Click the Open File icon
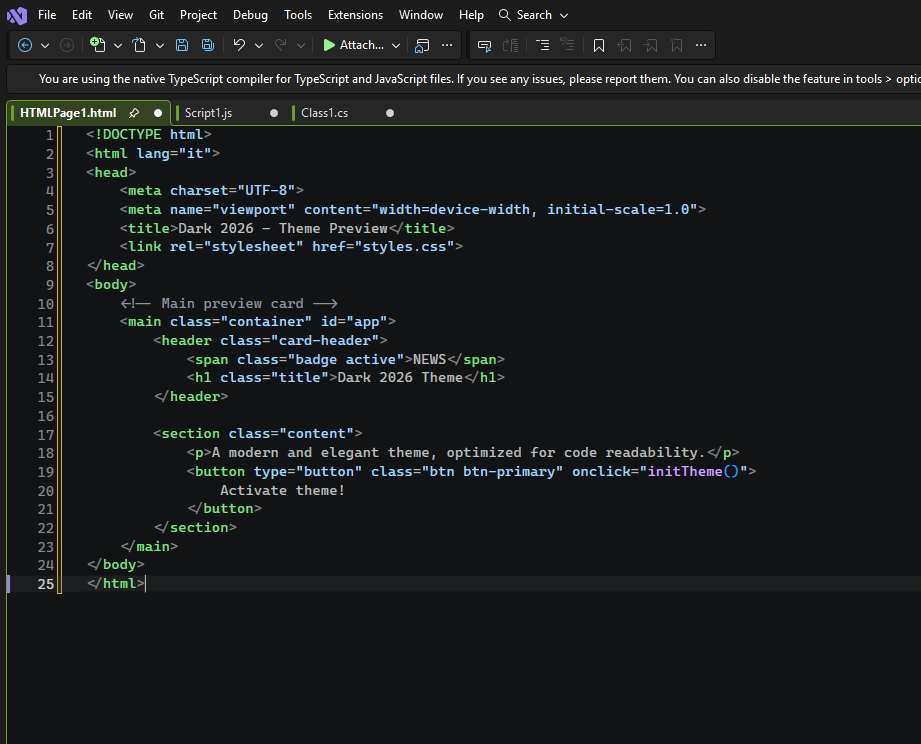 139,45
